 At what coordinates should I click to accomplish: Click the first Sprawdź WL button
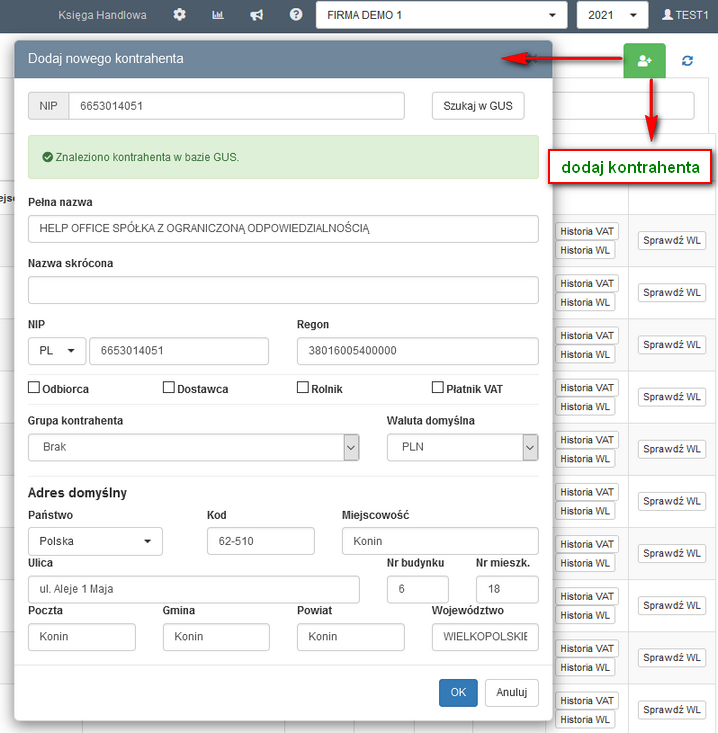click(x=672, y=240)
